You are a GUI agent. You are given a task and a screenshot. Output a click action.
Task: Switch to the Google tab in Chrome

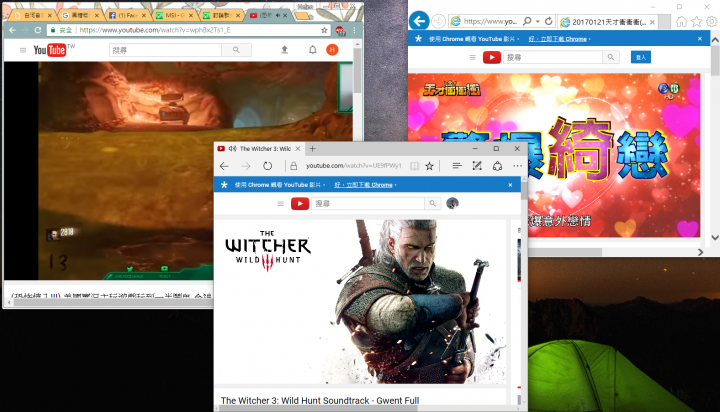click(x=80, y=15)
